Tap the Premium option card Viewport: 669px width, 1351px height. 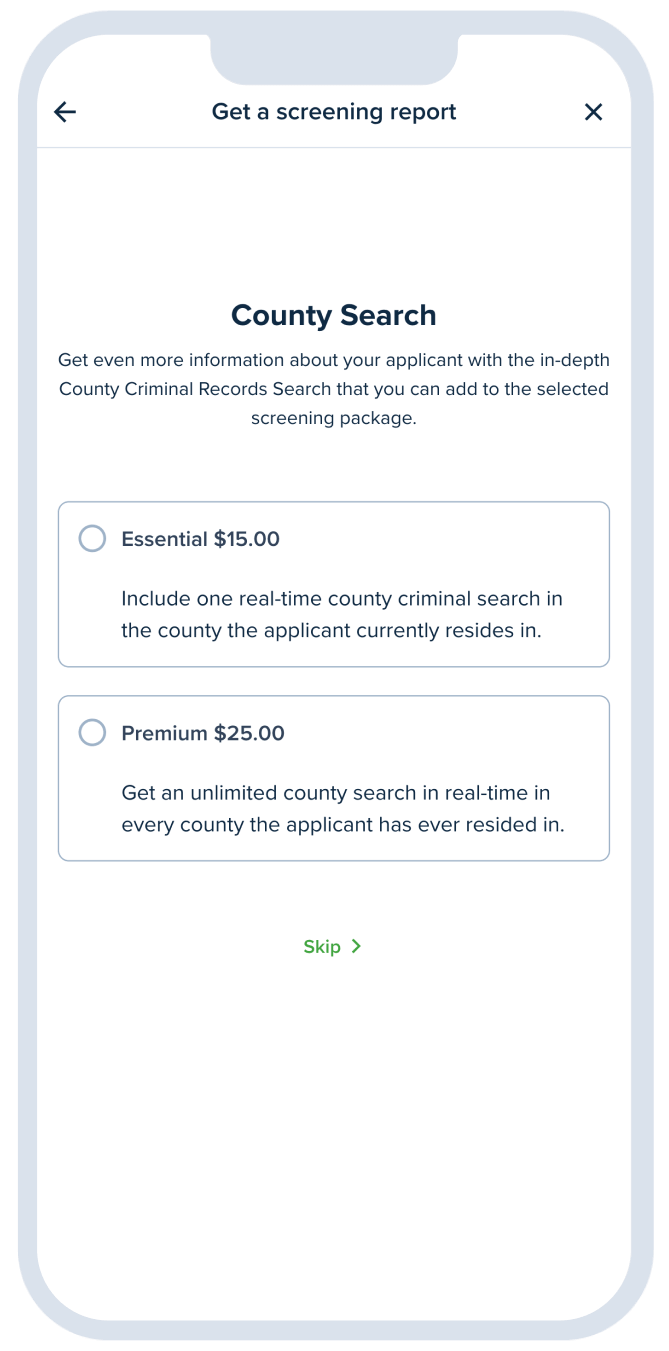point(334,777)
